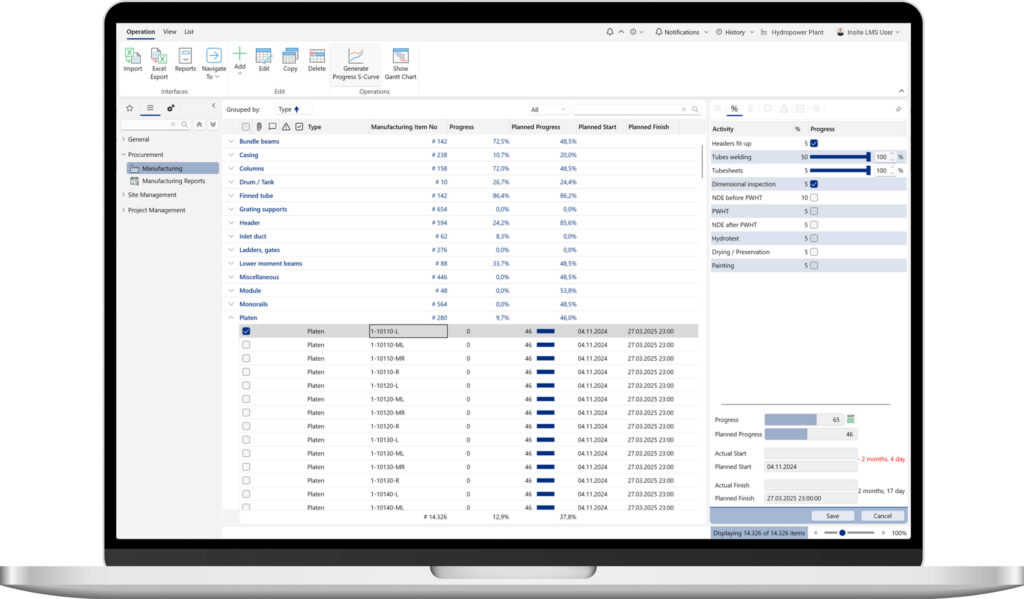Collapse all tree nodes with double-up arrows
The height and width of the screenshot is (599, 1024).
[199, 124]
